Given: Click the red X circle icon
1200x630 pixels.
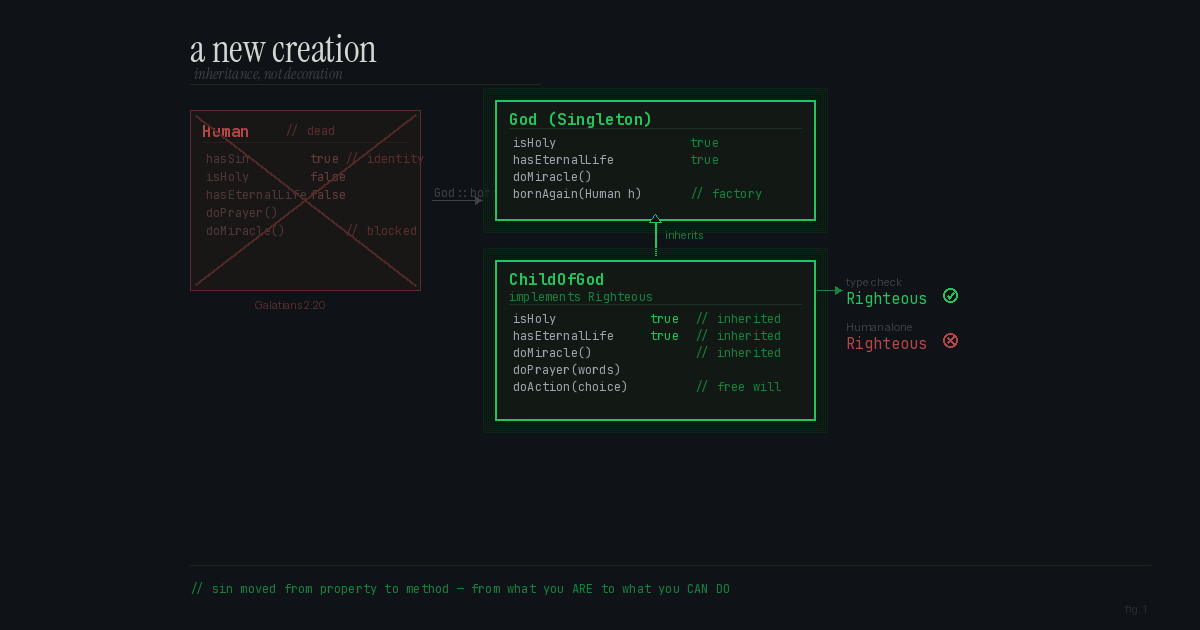Looking at the screenshot, I should pyautogui.click(x=951, y=341).
